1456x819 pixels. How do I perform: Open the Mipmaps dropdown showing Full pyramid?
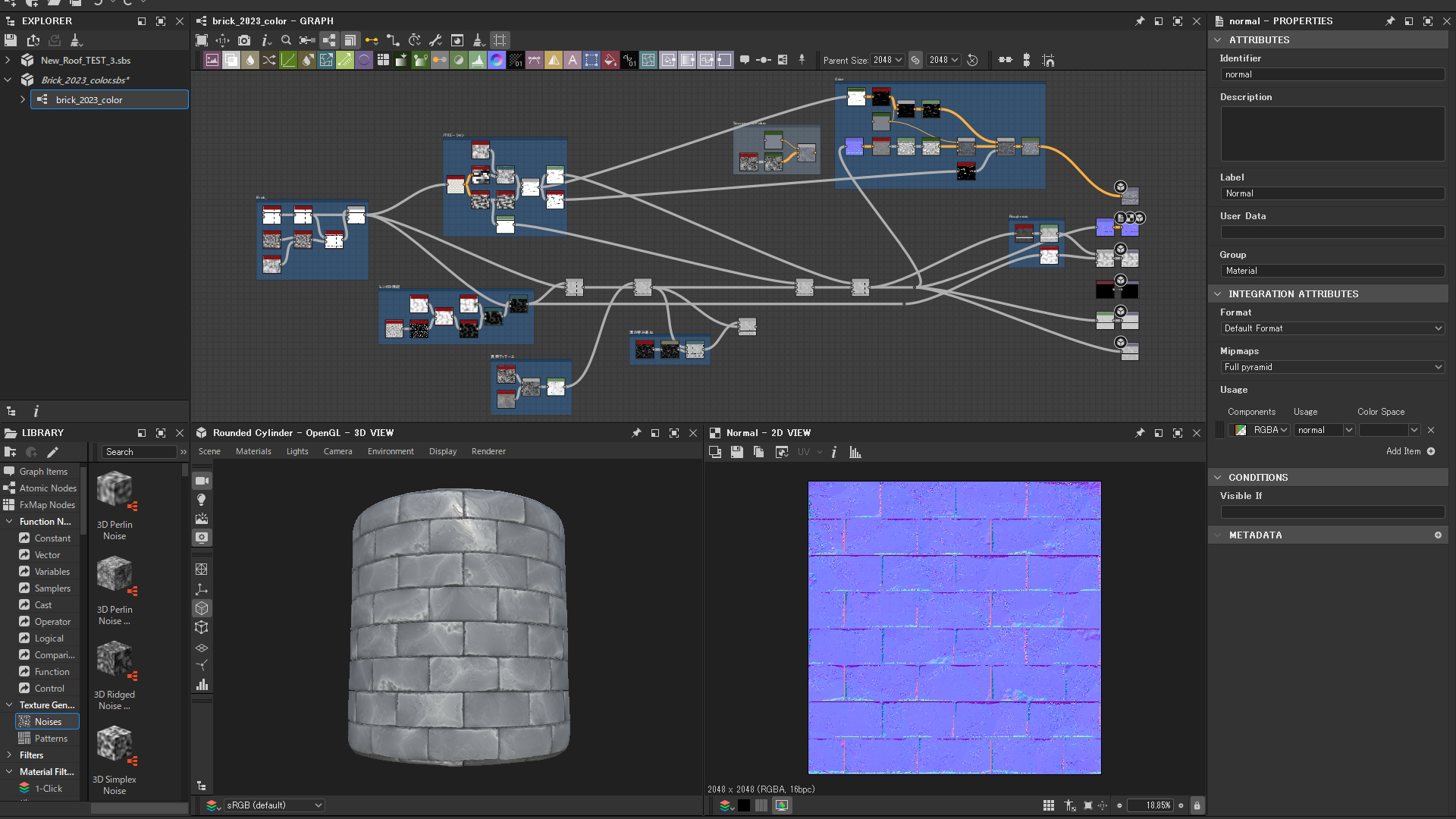click(x=1332, y=367)
